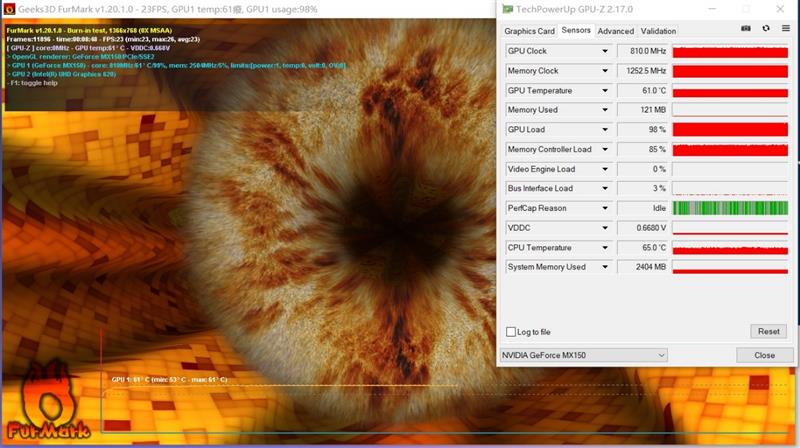Viewport: 800px width, 448px height.
Task: Click the FurMark icon in title bar
Action: pos(8,9)
